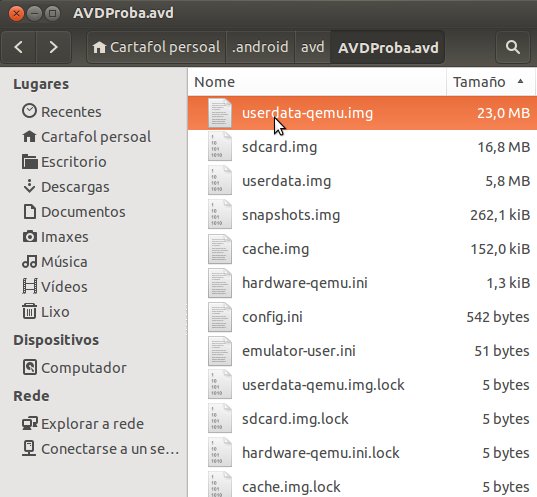Click the binary file icon of sdcard.img
The height and width of the screenshot is (497, 537).
(220, 147)
